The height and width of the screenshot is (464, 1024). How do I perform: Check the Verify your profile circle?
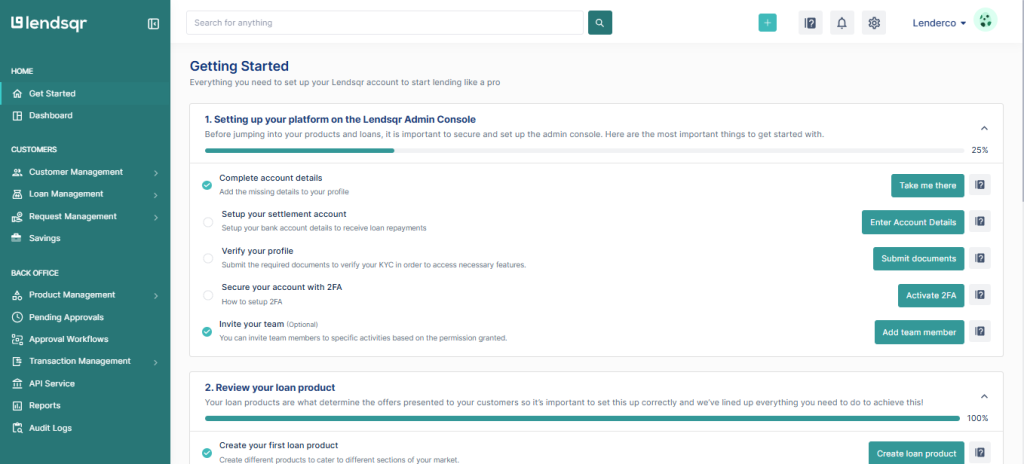208,258
